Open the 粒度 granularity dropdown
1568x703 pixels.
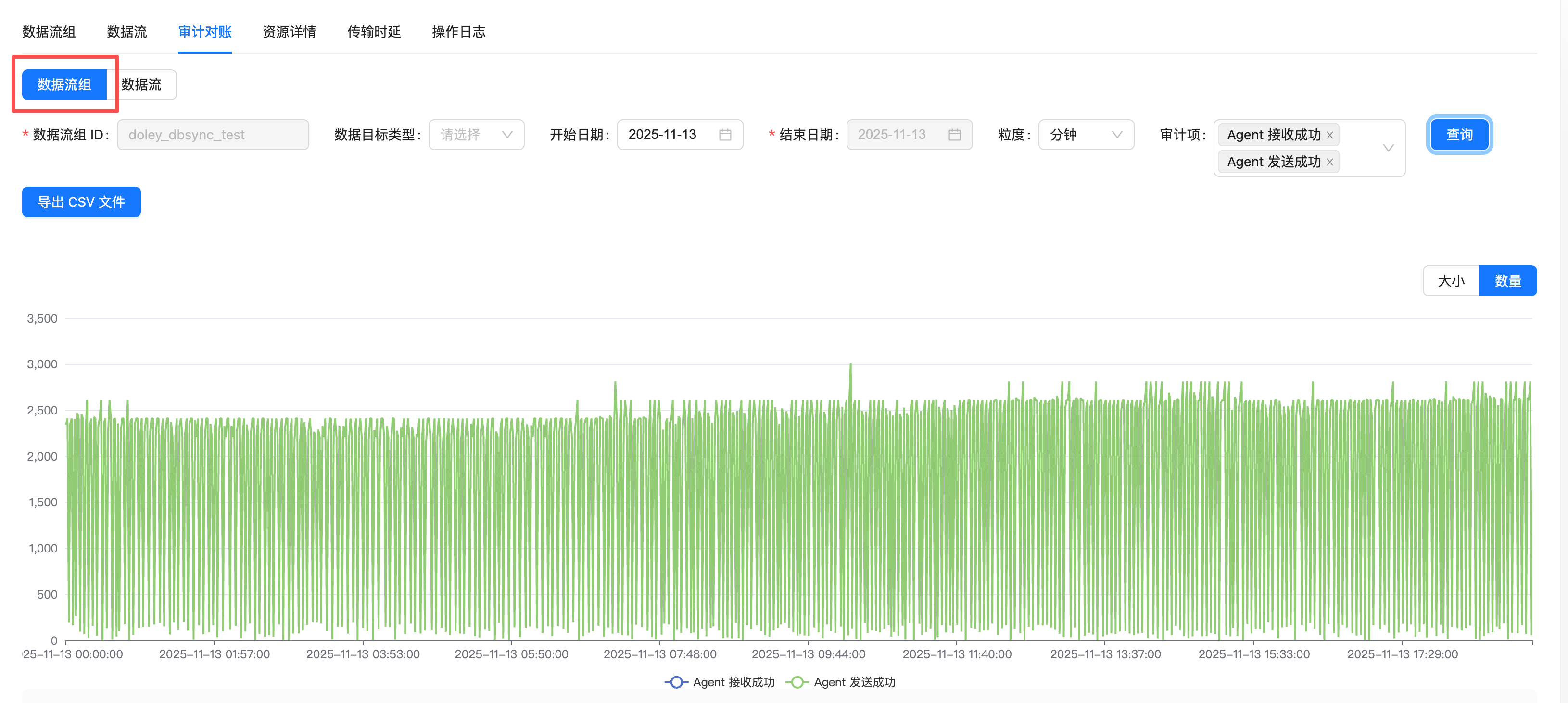coord(1085,135)
